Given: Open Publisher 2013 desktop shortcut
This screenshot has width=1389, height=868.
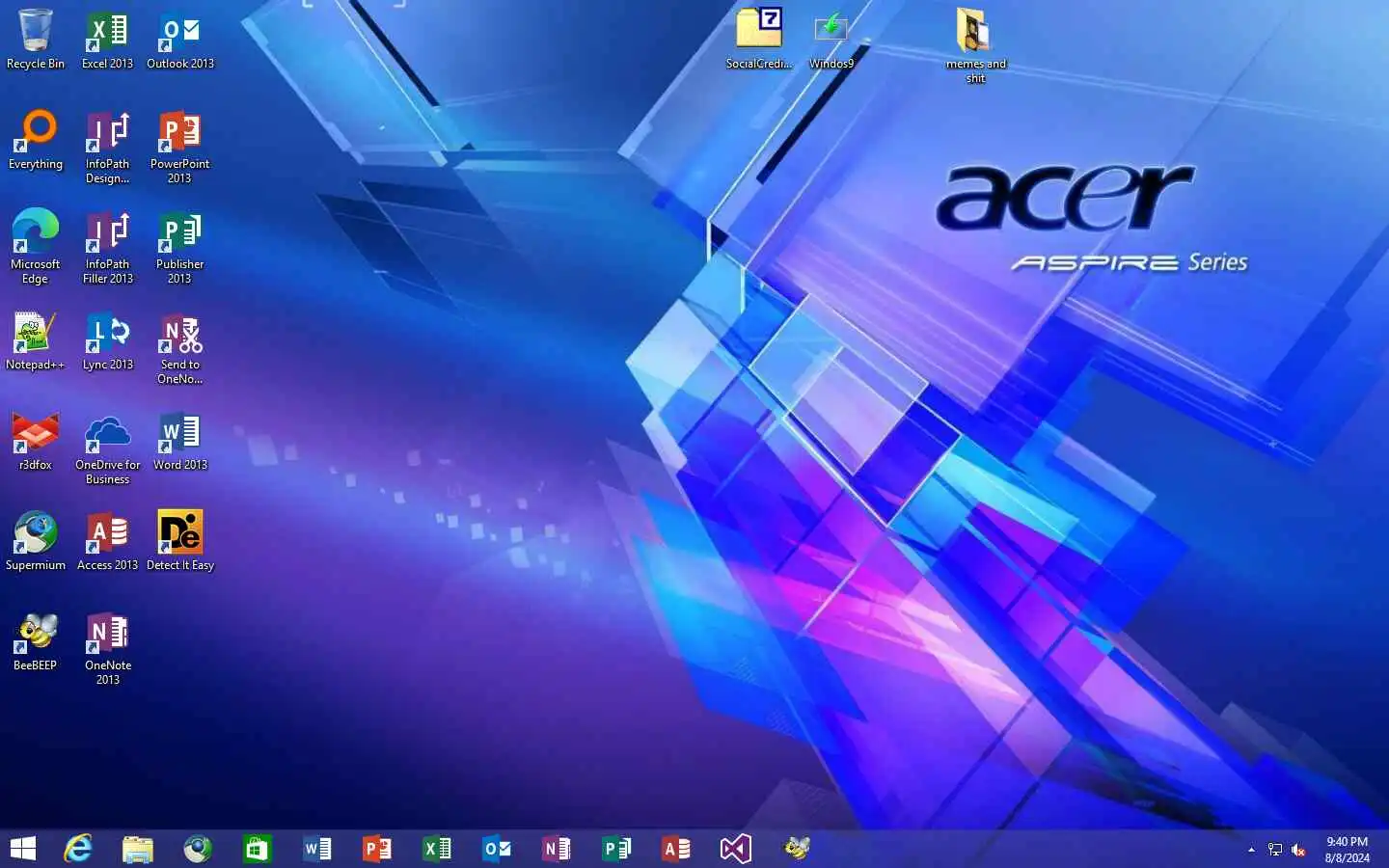Looking at the screenshot, I should click(x=179, y=247).
